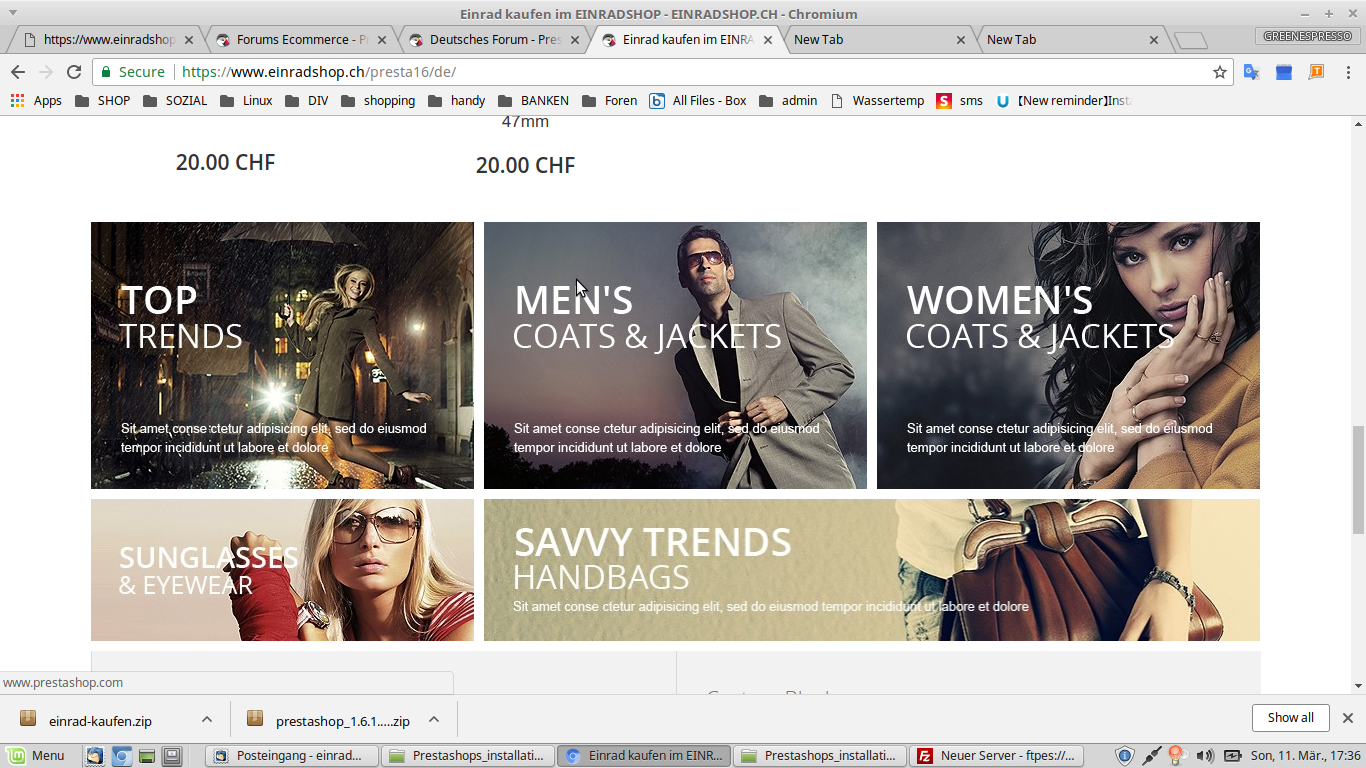1366x768 pixels.
Task: Open the Linux bookmark folder
Action: (246, 100)
